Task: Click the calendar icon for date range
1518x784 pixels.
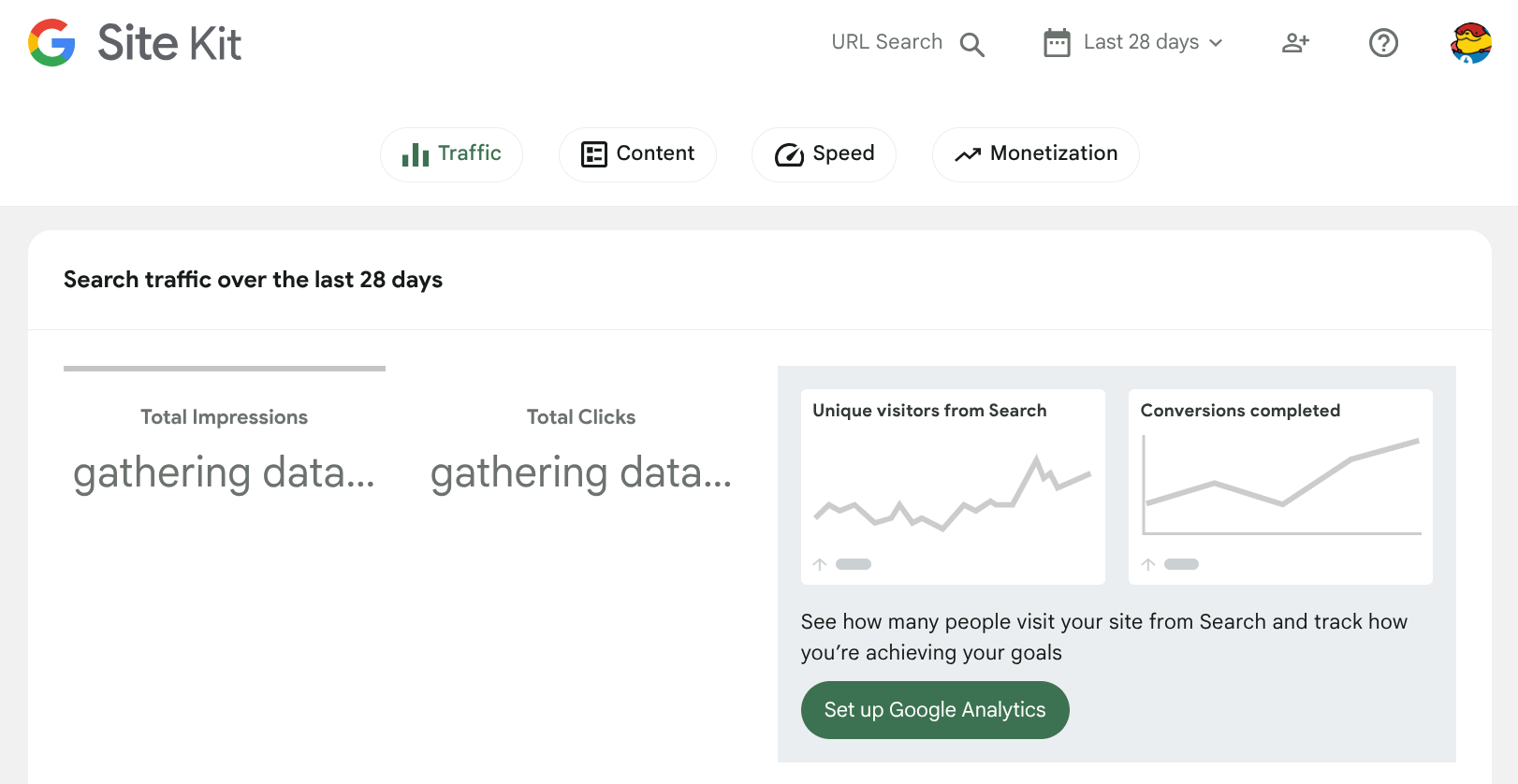Action: click(x=1057, y=43)
